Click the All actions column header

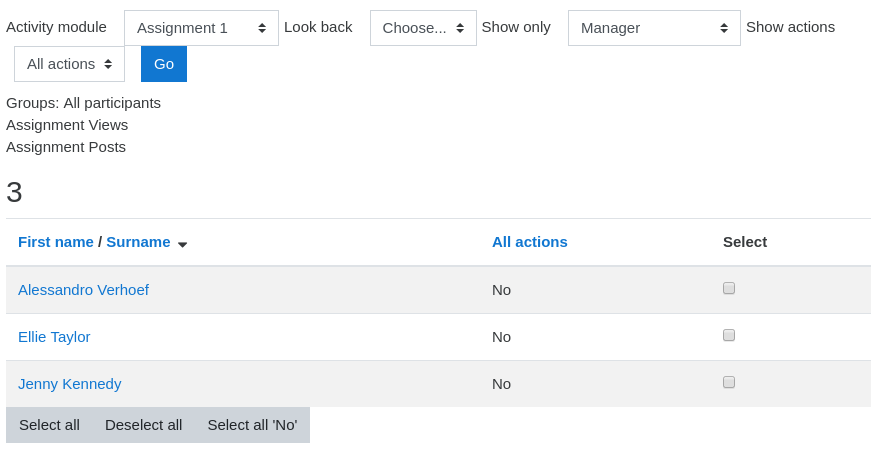tap(530, 242)
